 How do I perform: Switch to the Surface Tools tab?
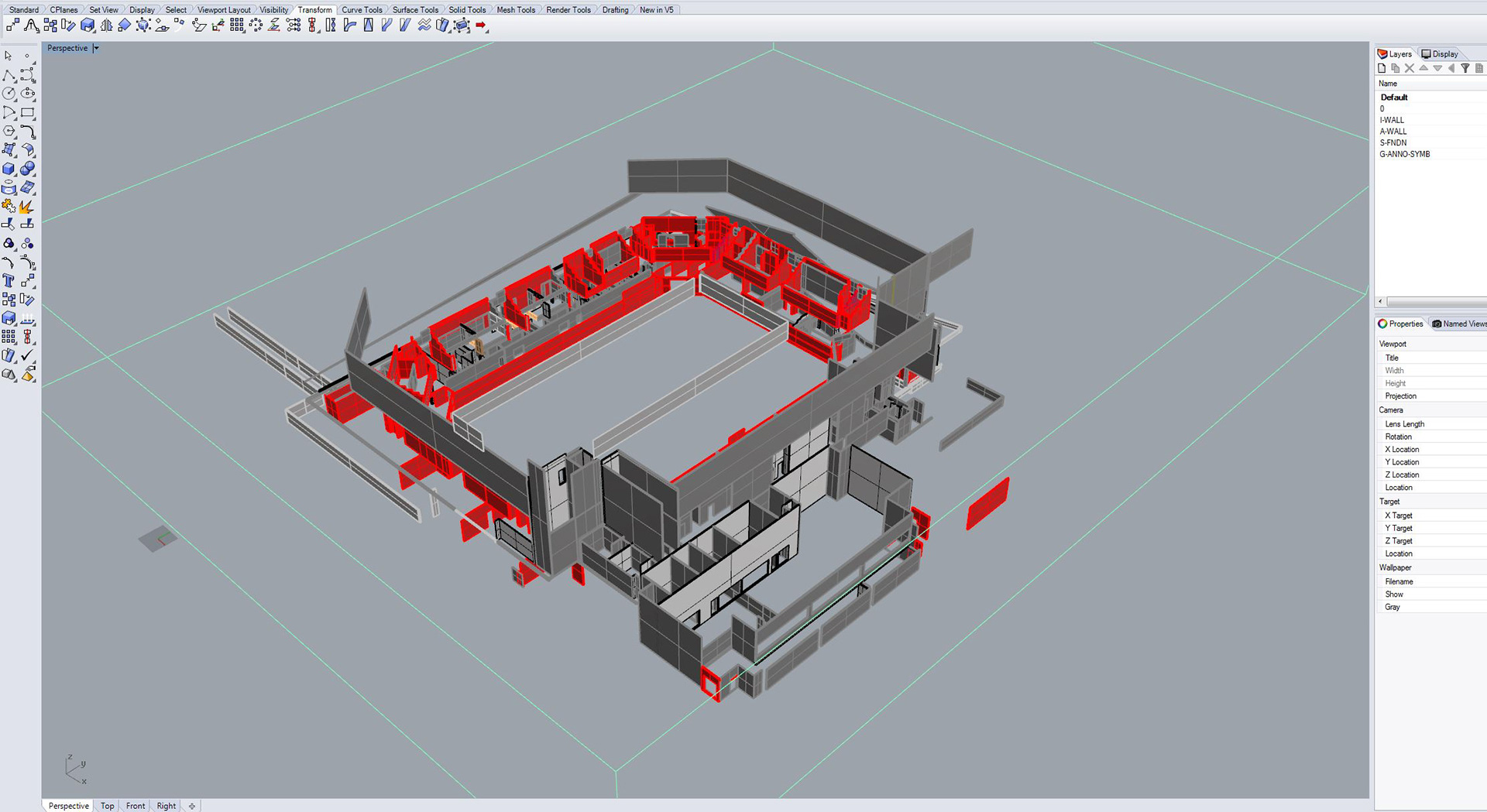tap(415, 10)
